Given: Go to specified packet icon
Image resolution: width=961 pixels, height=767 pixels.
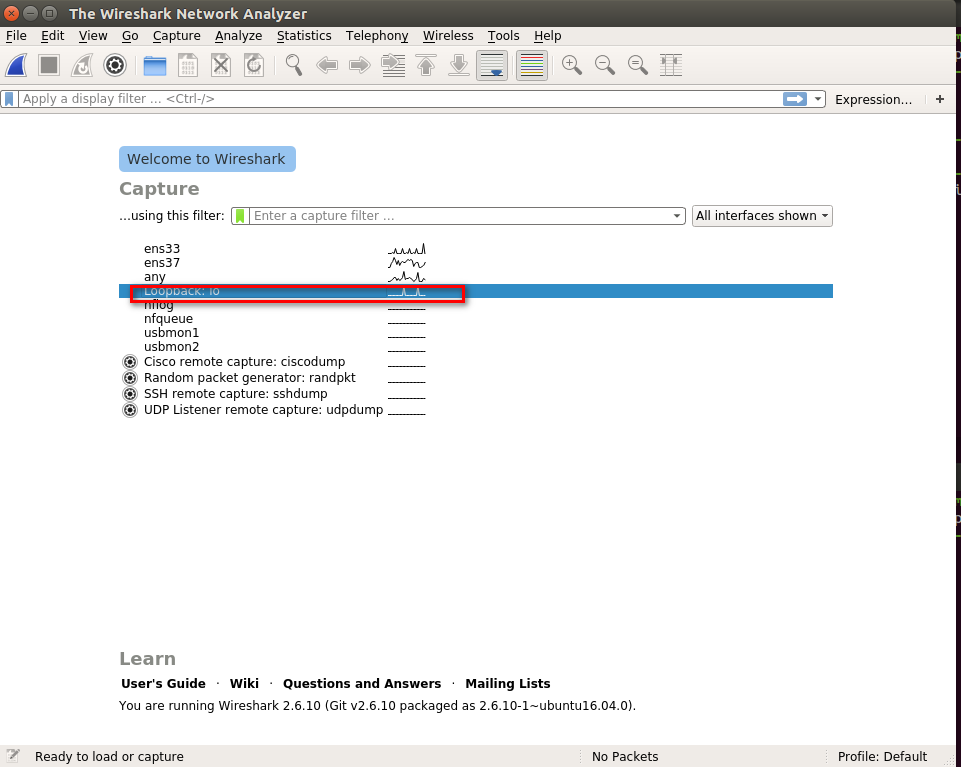Looking at the screenshot, I should tap(393, 65).
